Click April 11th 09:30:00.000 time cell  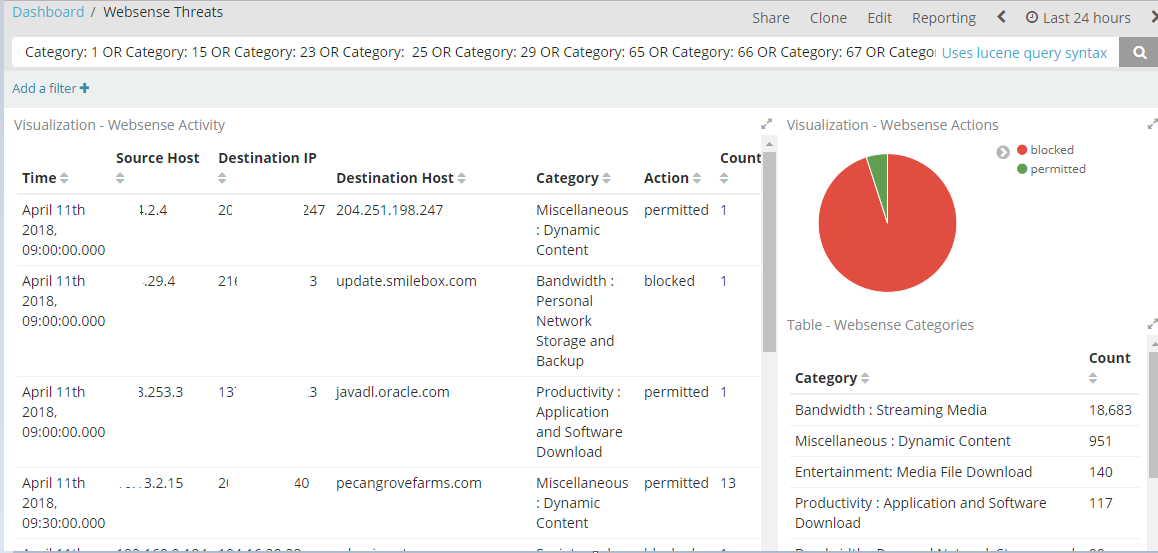tap(64, 503)
